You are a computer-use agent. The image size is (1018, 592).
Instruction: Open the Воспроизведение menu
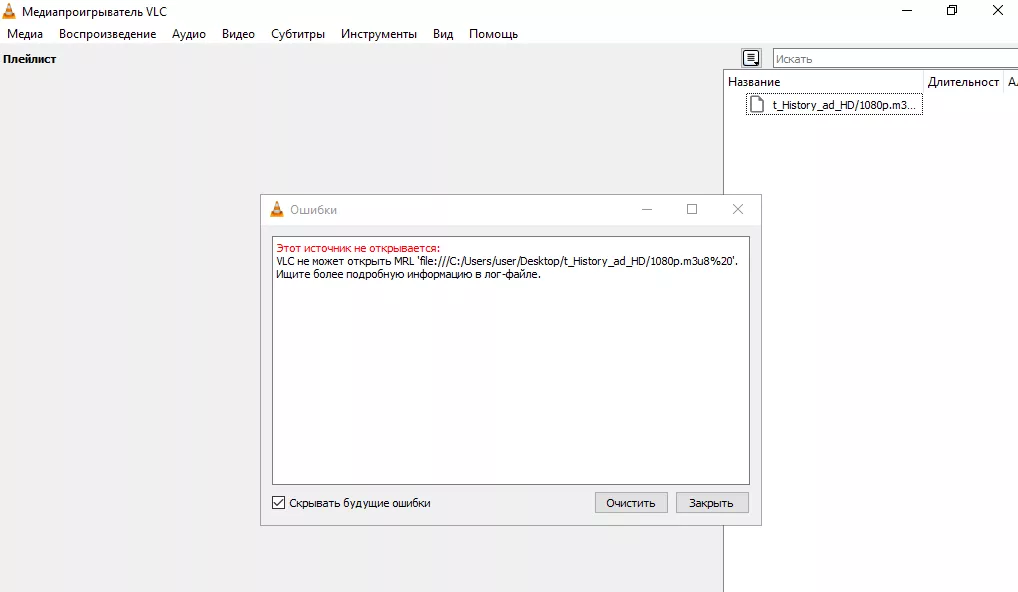tap(107, 34)
